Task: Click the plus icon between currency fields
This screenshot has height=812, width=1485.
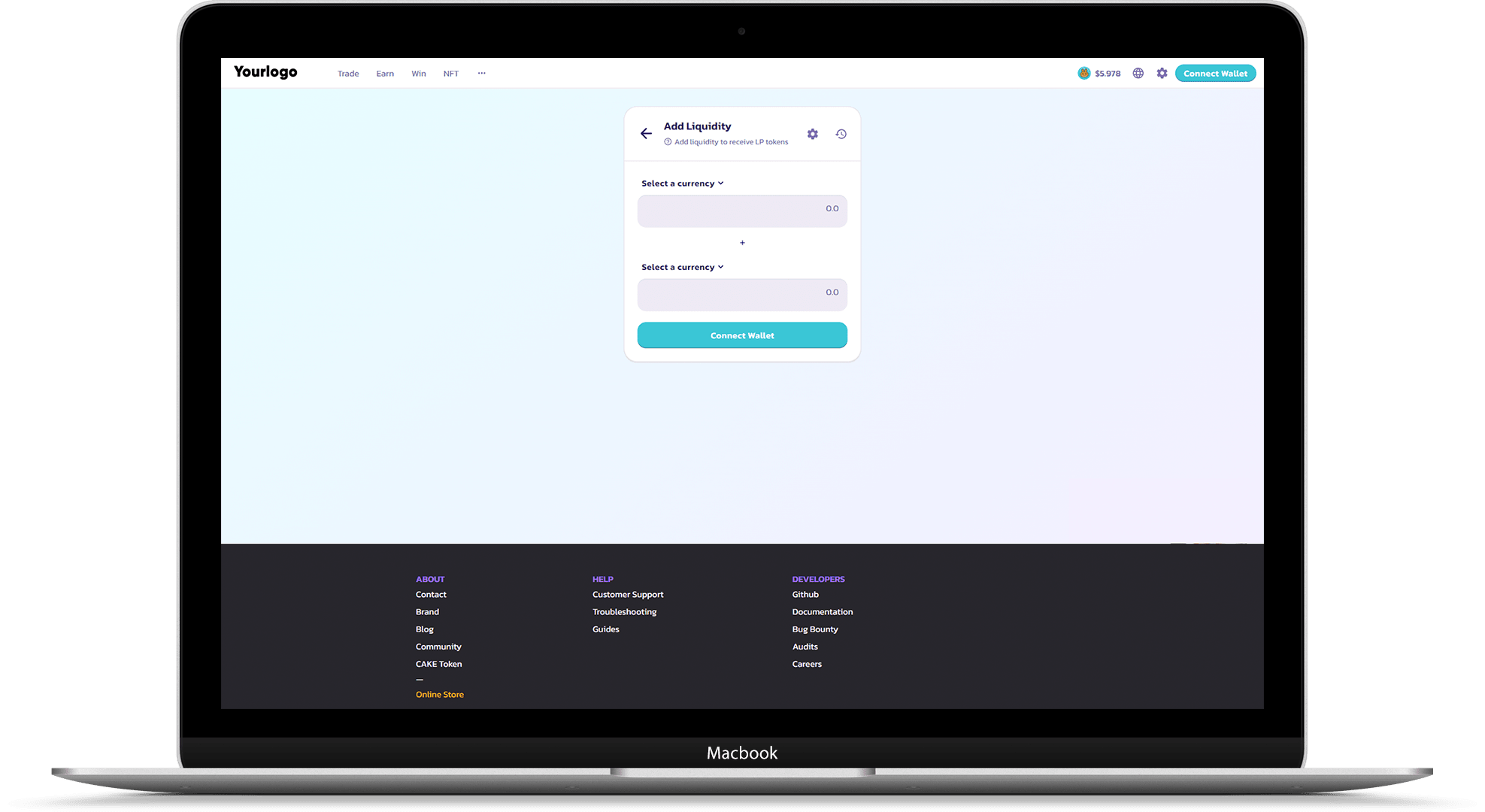Action: (x=742, y=242)
